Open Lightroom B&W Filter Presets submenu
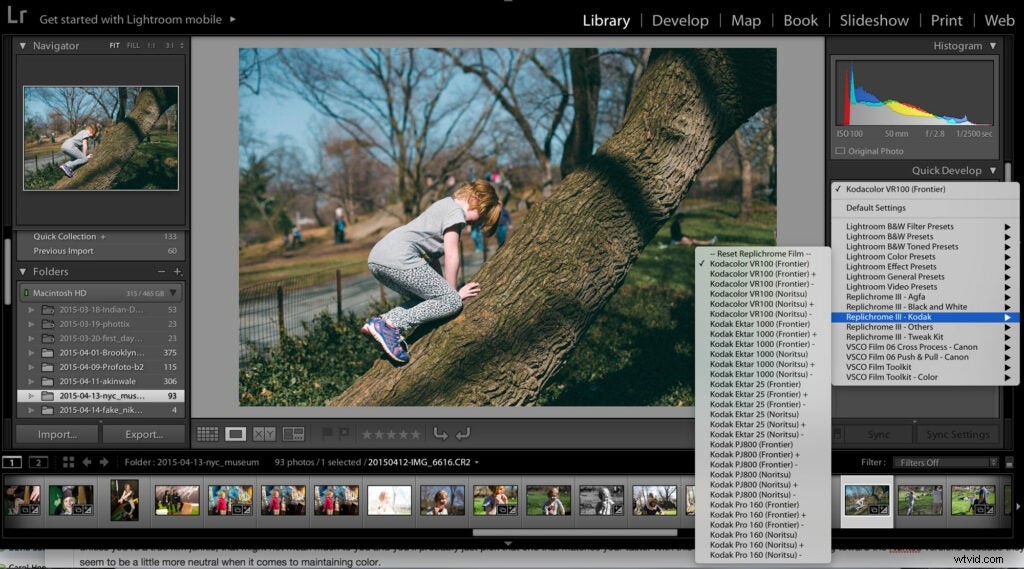This screenshot has height=569, width=1024. [x=925, y=227]
